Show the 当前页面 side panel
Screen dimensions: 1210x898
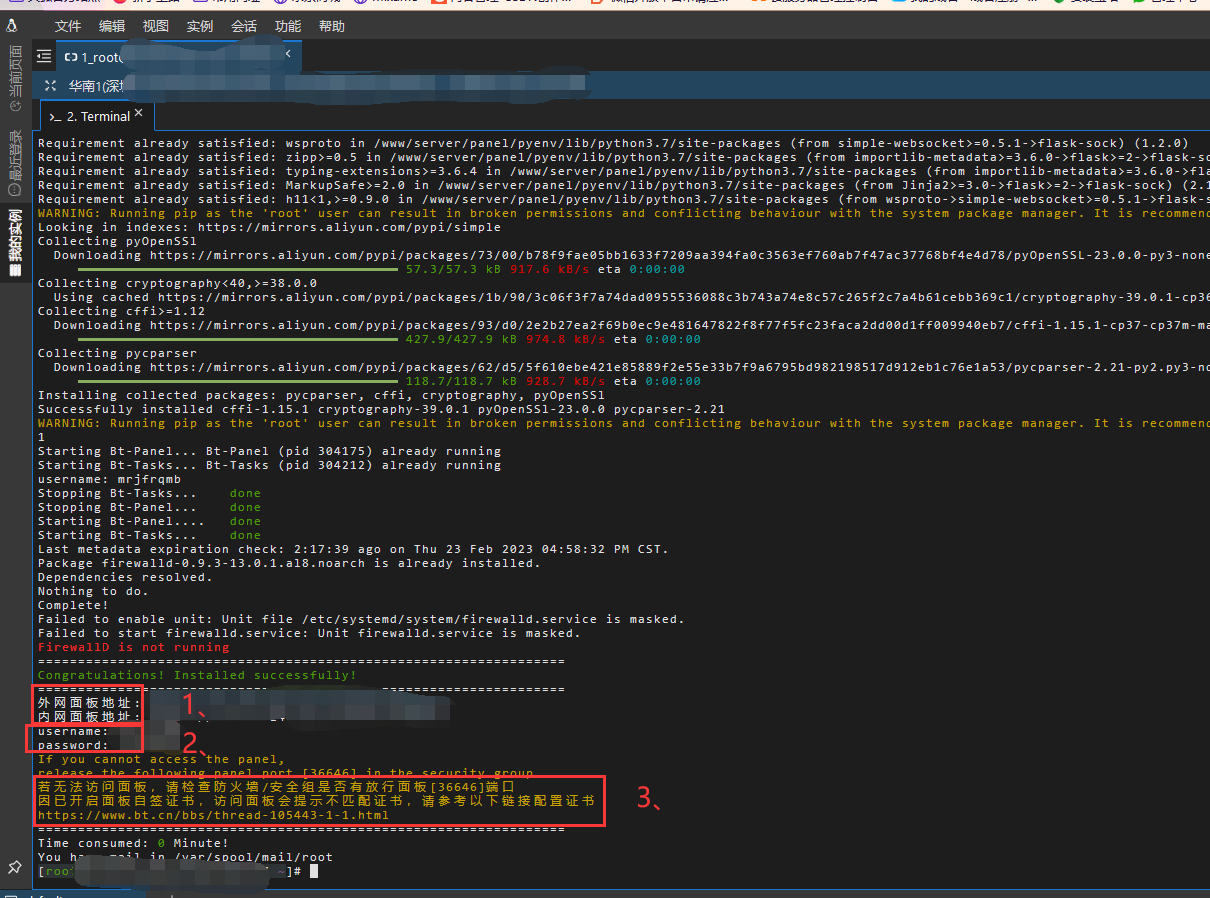[x=14, y=77]
